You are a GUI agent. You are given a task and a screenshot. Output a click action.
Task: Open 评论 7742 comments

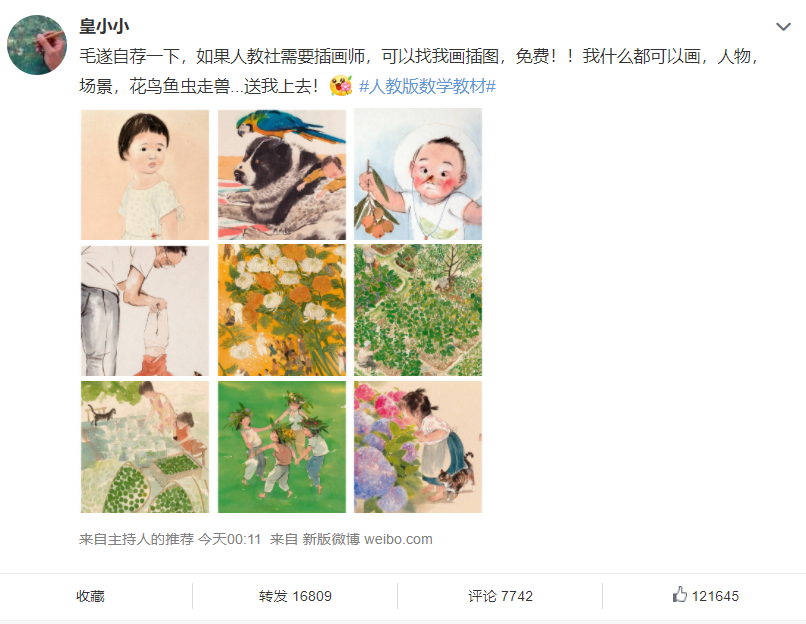tap(500, 596)
